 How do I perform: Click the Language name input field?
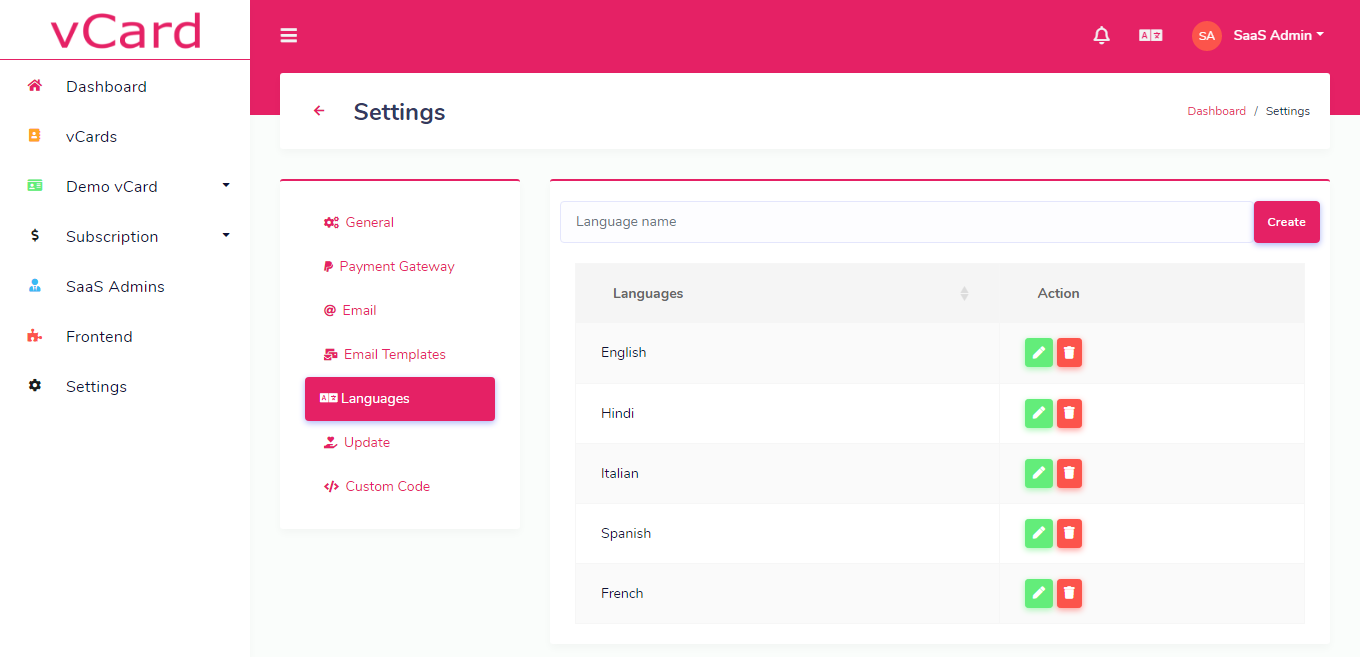point(906,222)
